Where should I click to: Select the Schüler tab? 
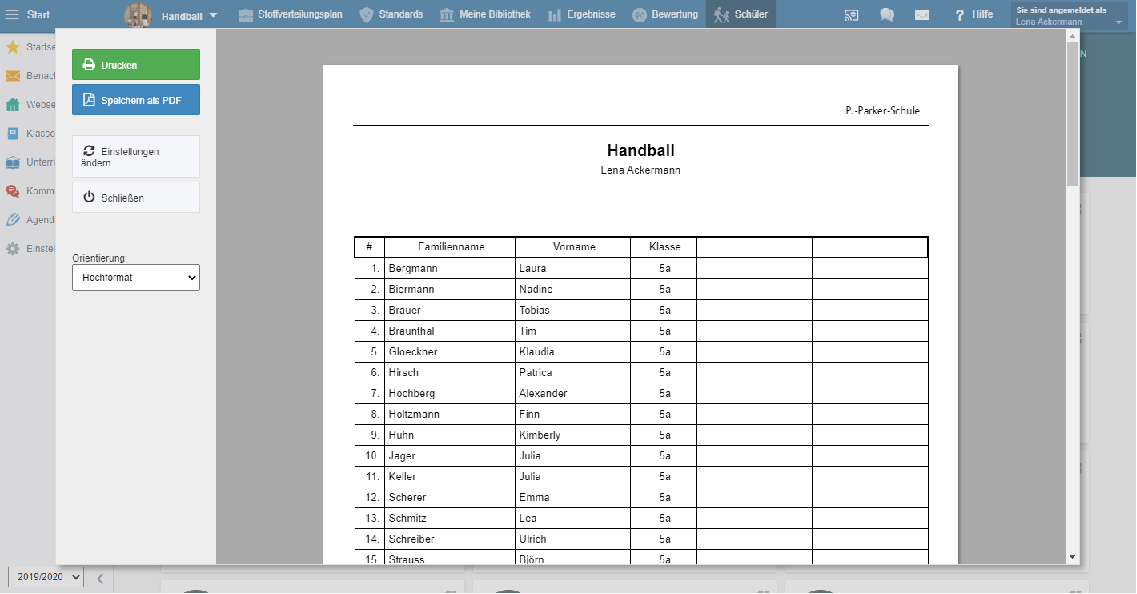point(741,15)
